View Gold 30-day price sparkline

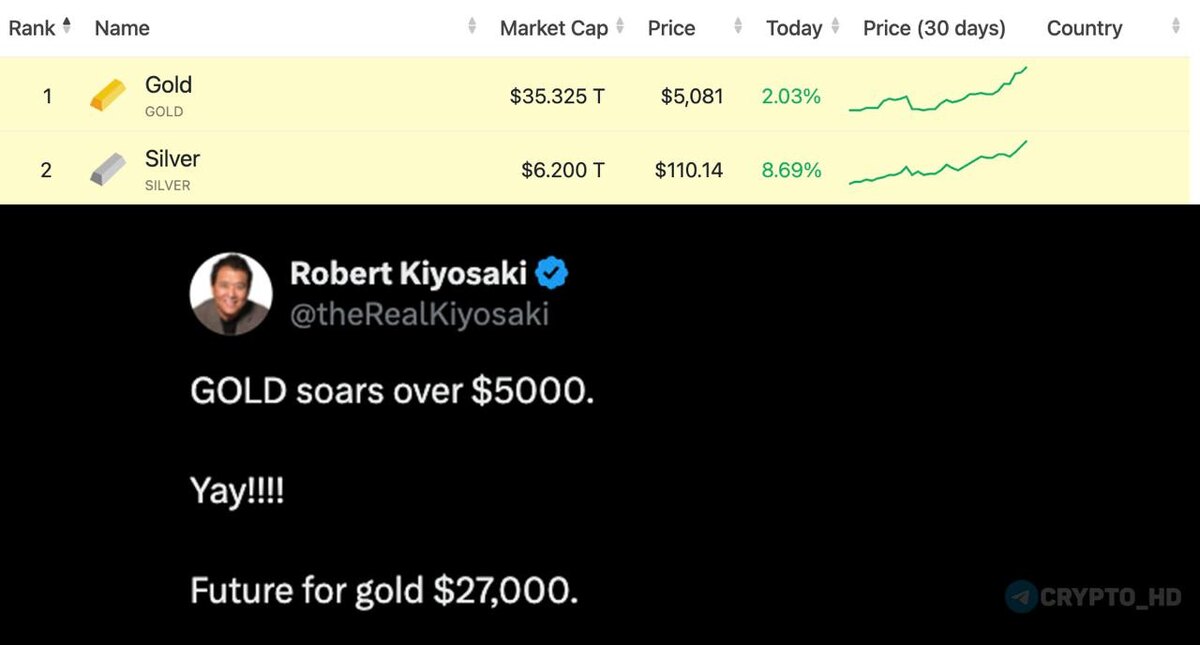click(x=938, y=90)
